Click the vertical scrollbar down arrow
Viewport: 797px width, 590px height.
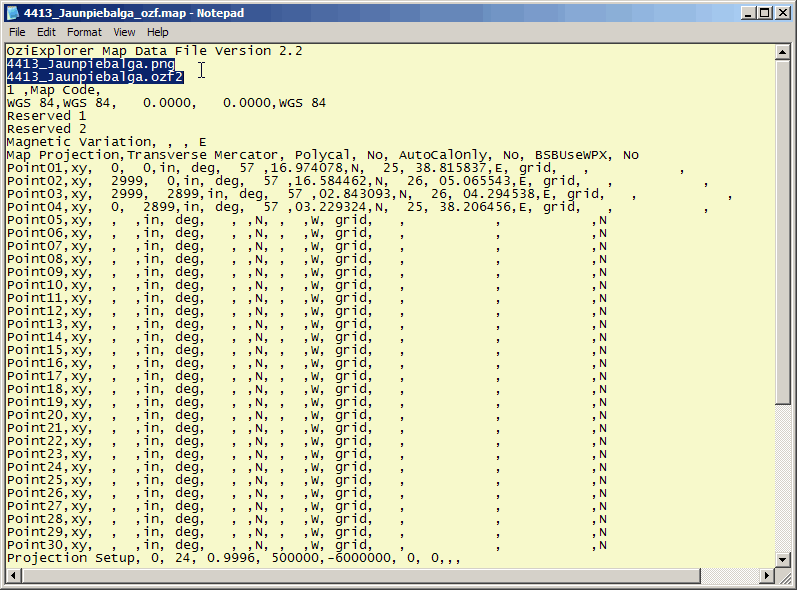coord(782,560)
